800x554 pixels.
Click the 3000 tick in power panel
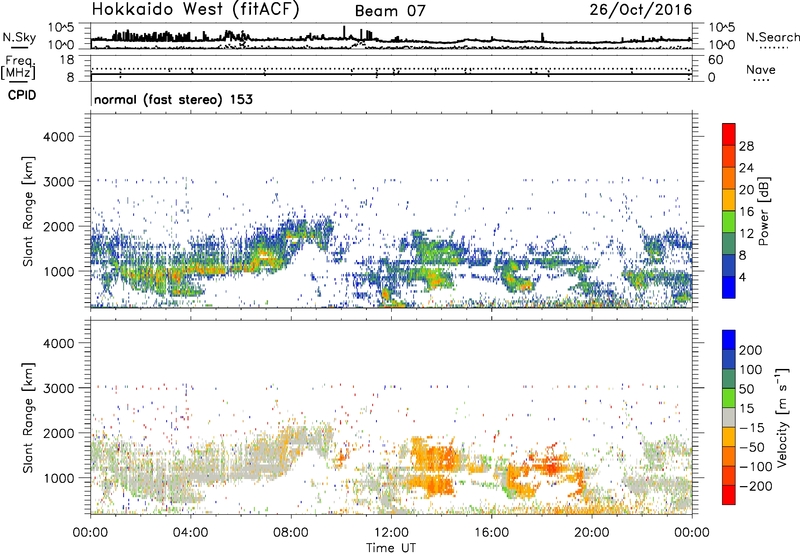59,182
